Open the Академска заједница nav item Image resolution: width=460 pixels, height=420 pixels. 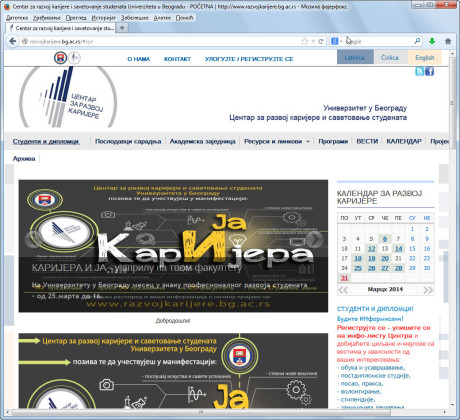click(x=203, y=141)
